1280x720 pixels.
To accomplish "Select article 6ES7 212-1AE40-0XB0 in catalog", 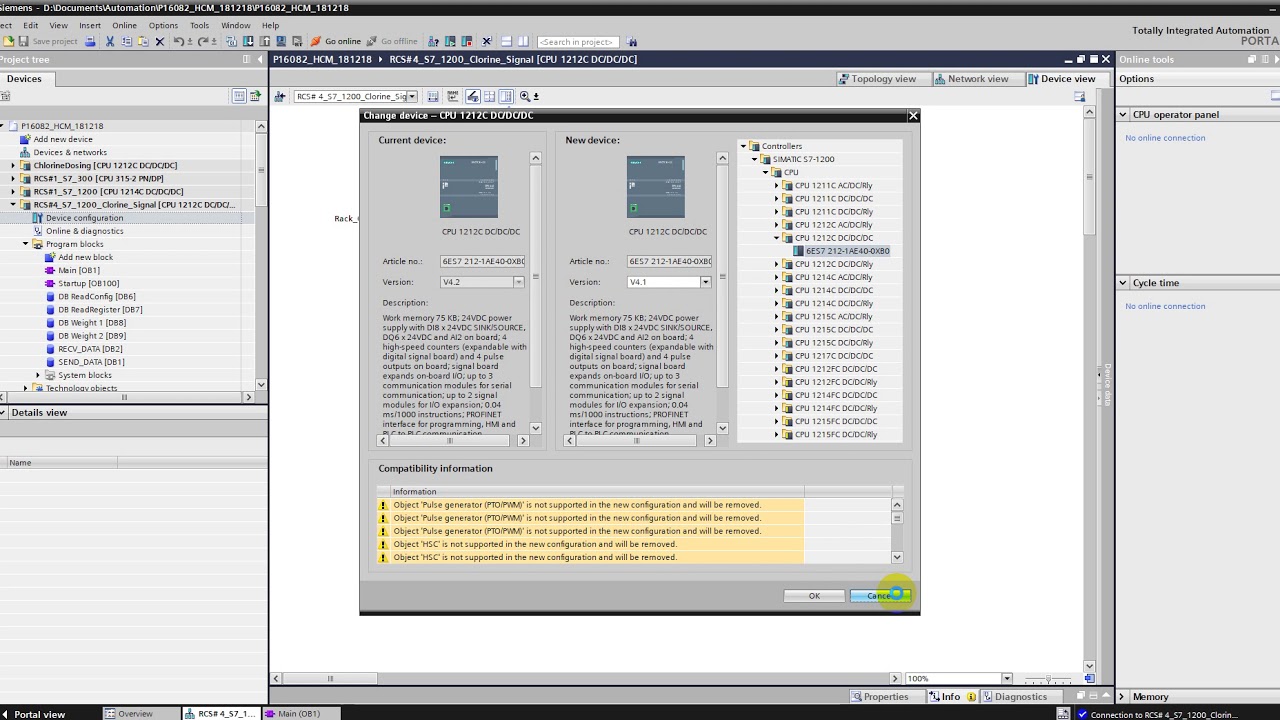I will click(x=847, y=251).
